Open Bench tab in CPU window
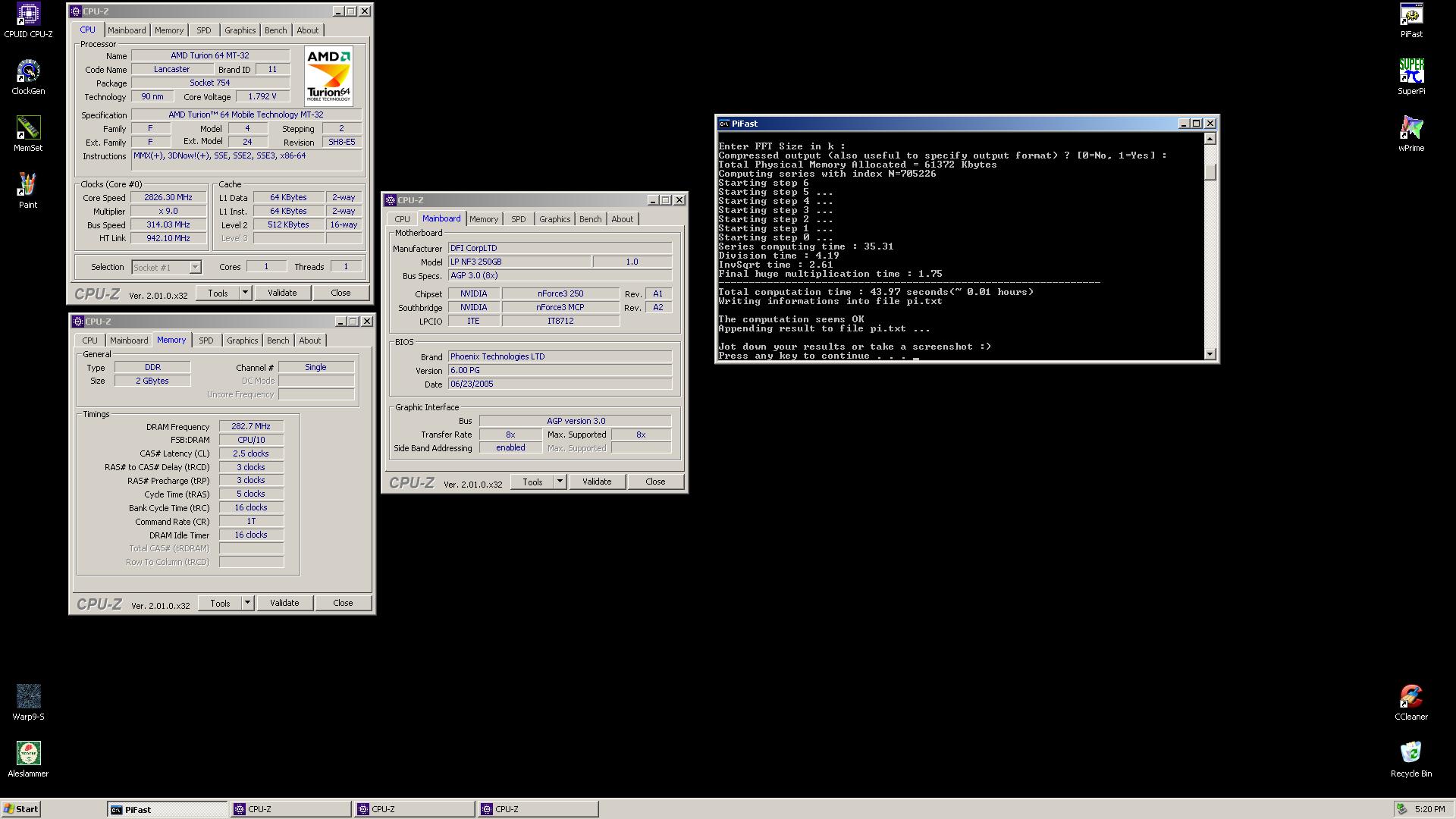1456x819 pixels. point(275,30)
